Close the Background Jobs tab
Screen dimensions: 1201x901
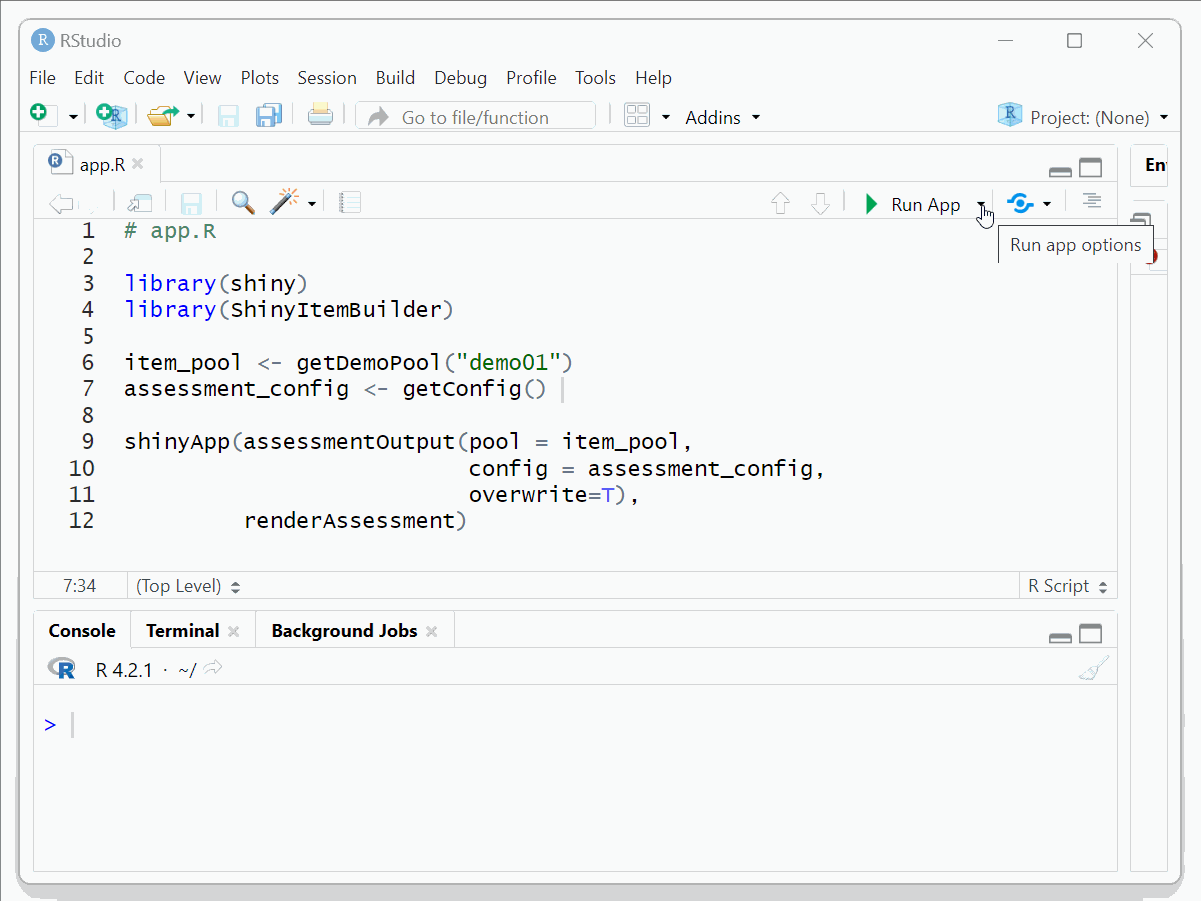point(432,631)
